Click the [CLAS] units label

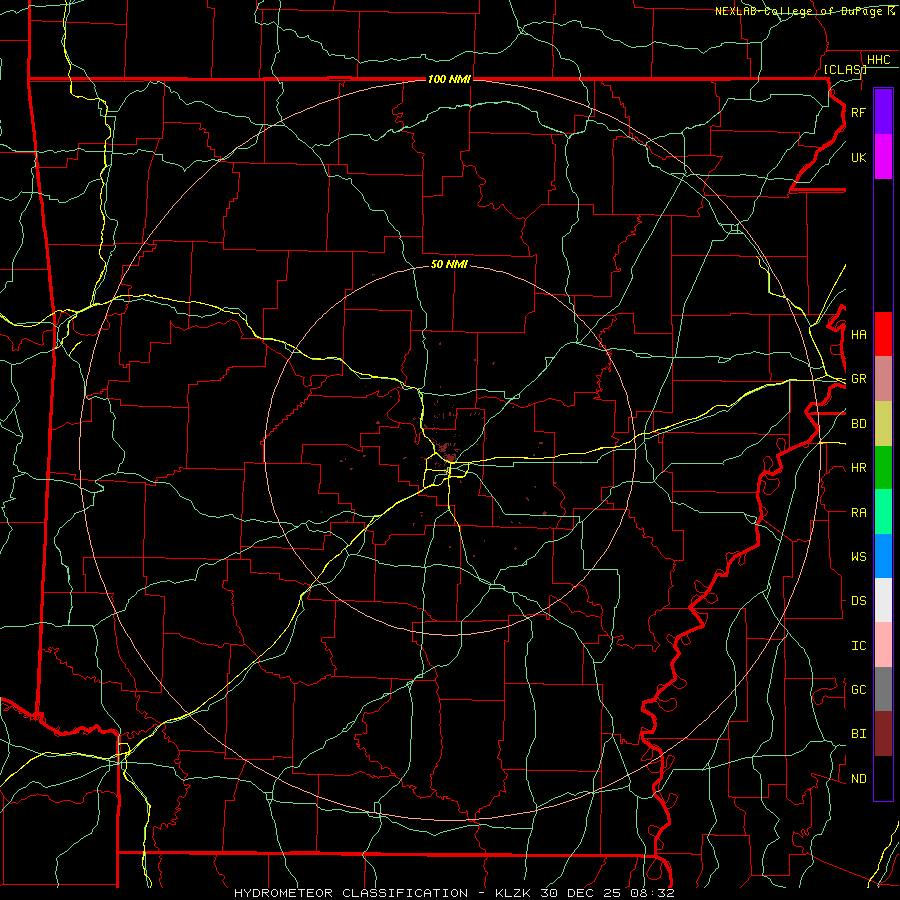tap(845, 69)
